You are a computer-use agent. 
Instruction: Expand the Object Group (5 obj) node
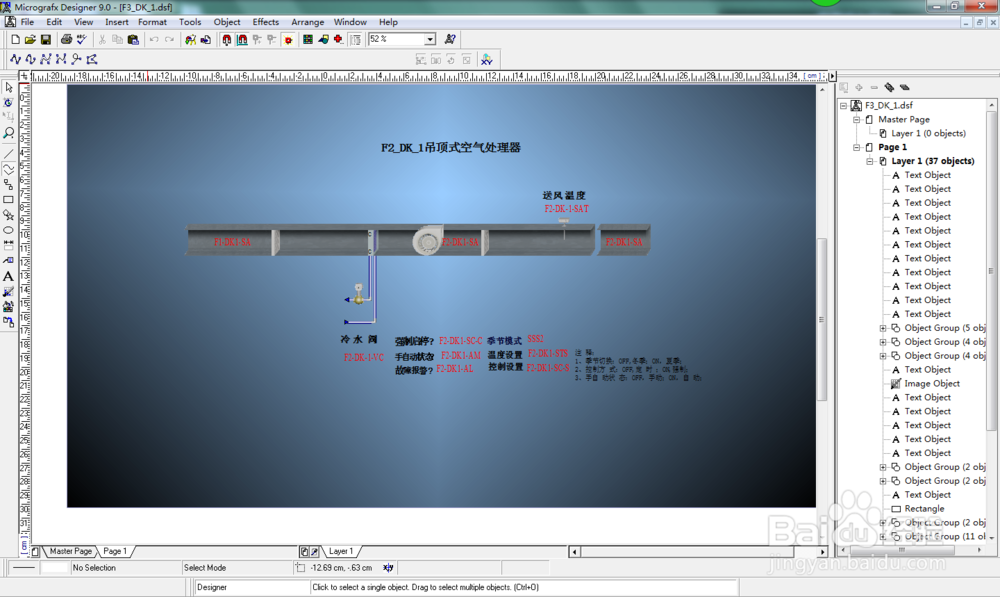(883, 328)
